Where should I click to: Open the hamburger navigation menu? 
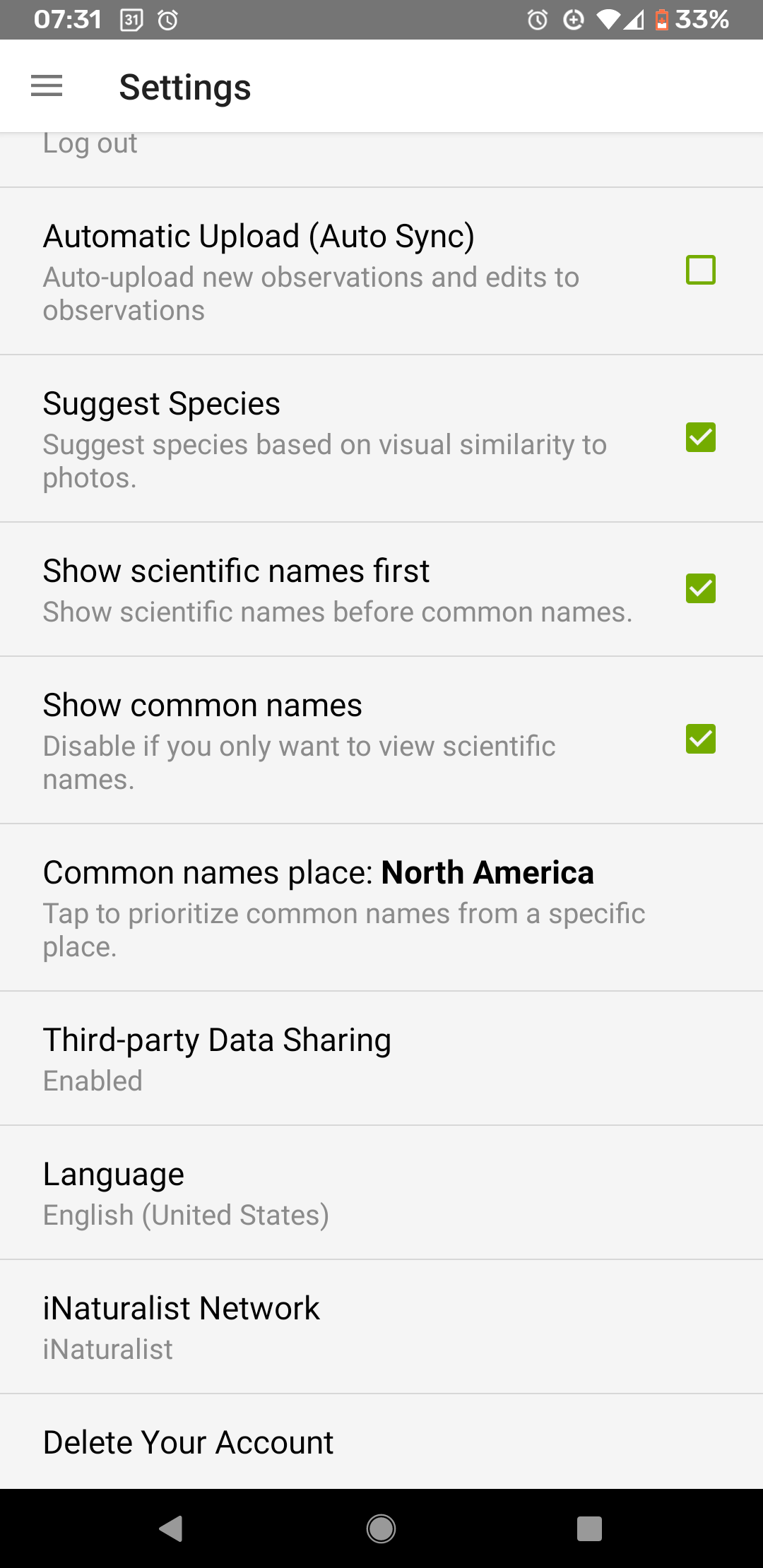47,86
